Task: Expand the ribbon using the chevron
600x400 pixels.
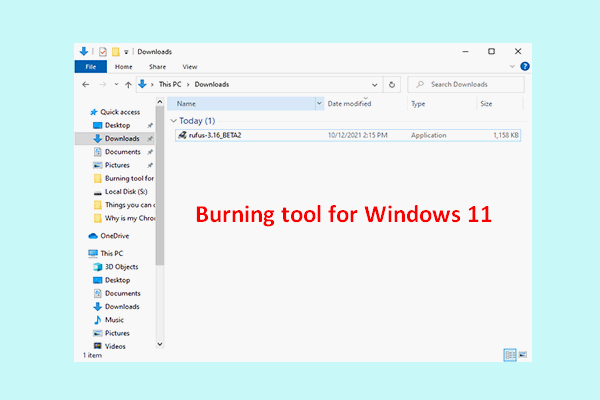Action: (514, 67)
